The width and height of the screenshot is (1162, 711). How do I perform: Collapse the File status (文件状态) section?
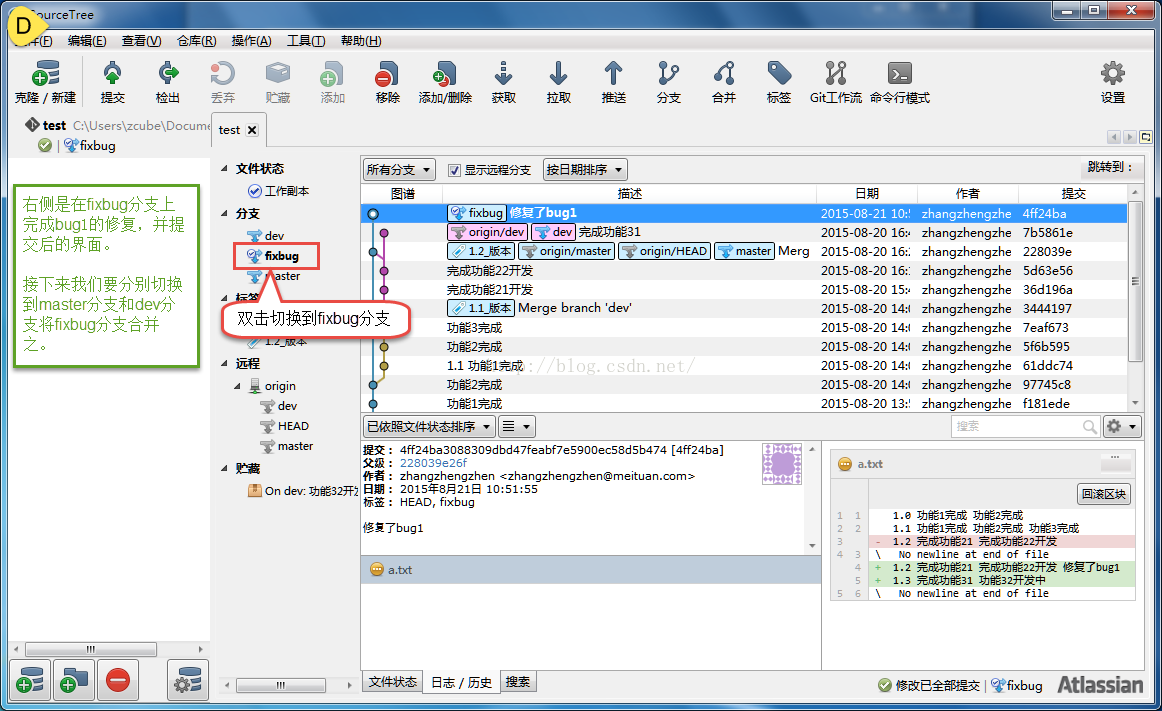pos(225,168)
